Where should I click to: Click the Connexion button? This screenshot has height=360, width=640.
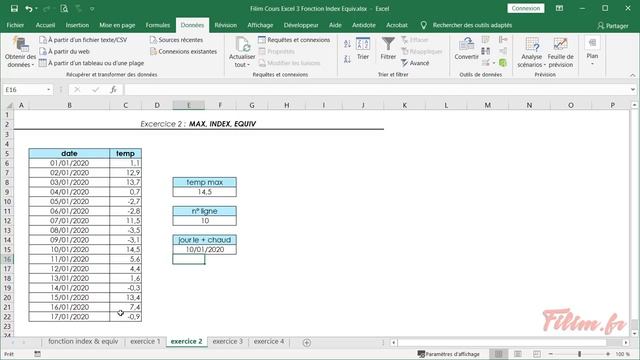(x=526, y=8)
